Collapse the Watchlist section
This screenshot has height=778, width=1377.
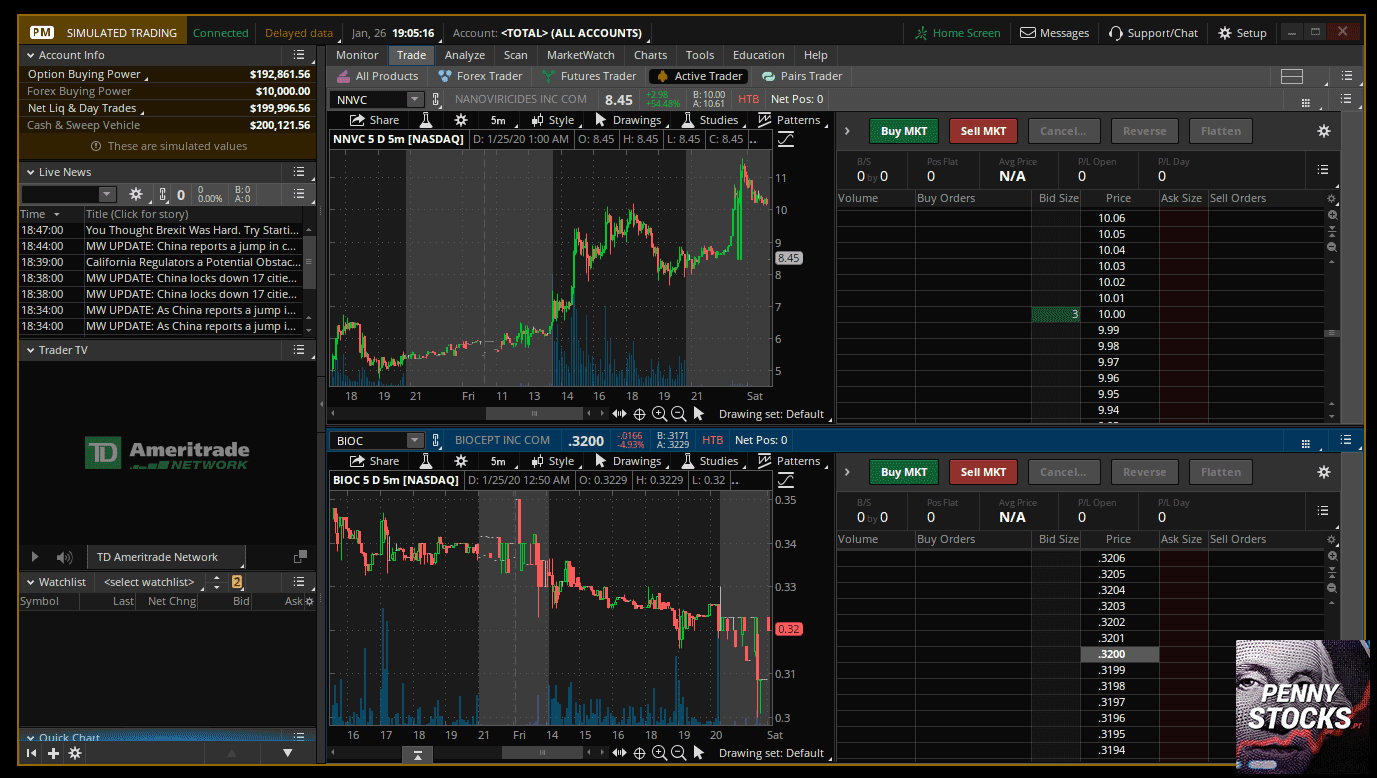coord(29,582)
